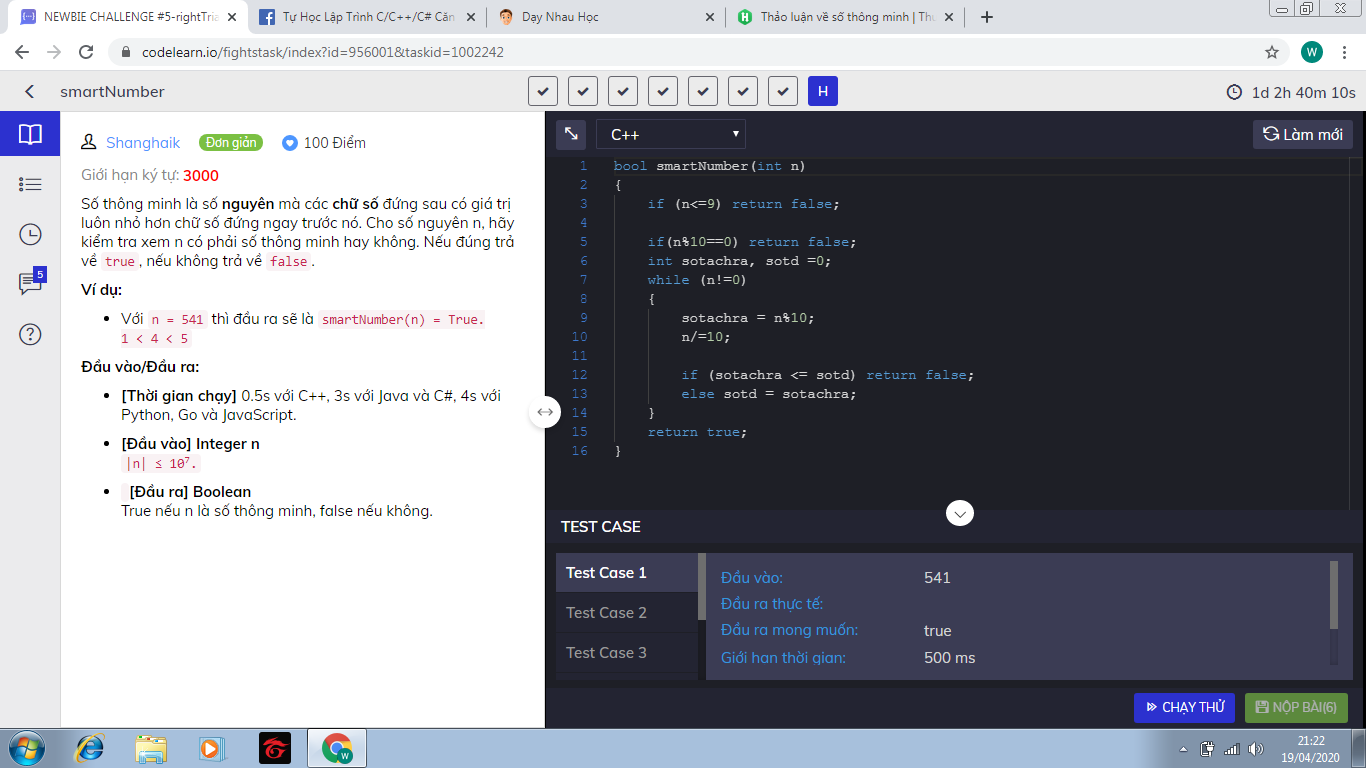Select the fourth task checkbox in header

(x=662, y=92)
